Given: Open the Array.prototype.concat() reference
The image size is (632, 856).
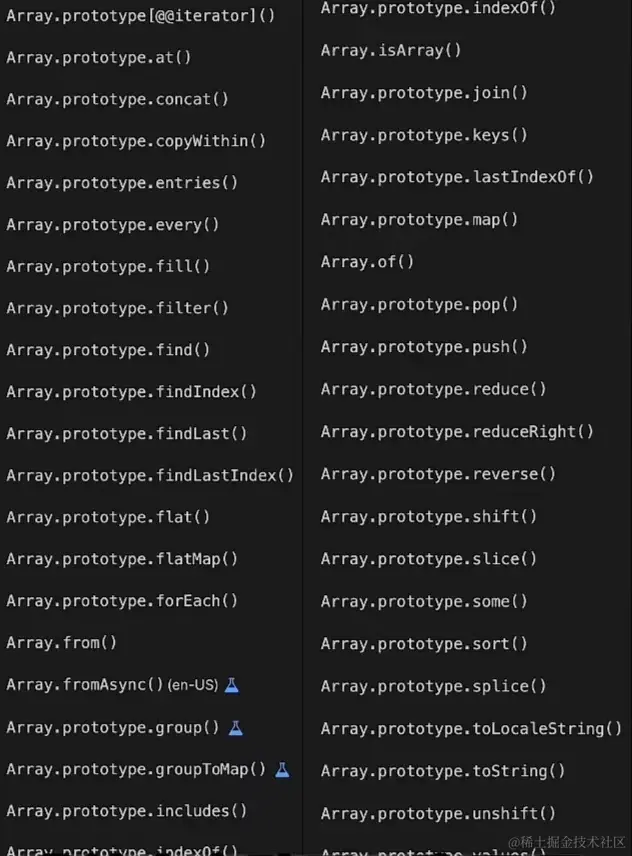Looking at the screenshot, I should tap(117, 99).
